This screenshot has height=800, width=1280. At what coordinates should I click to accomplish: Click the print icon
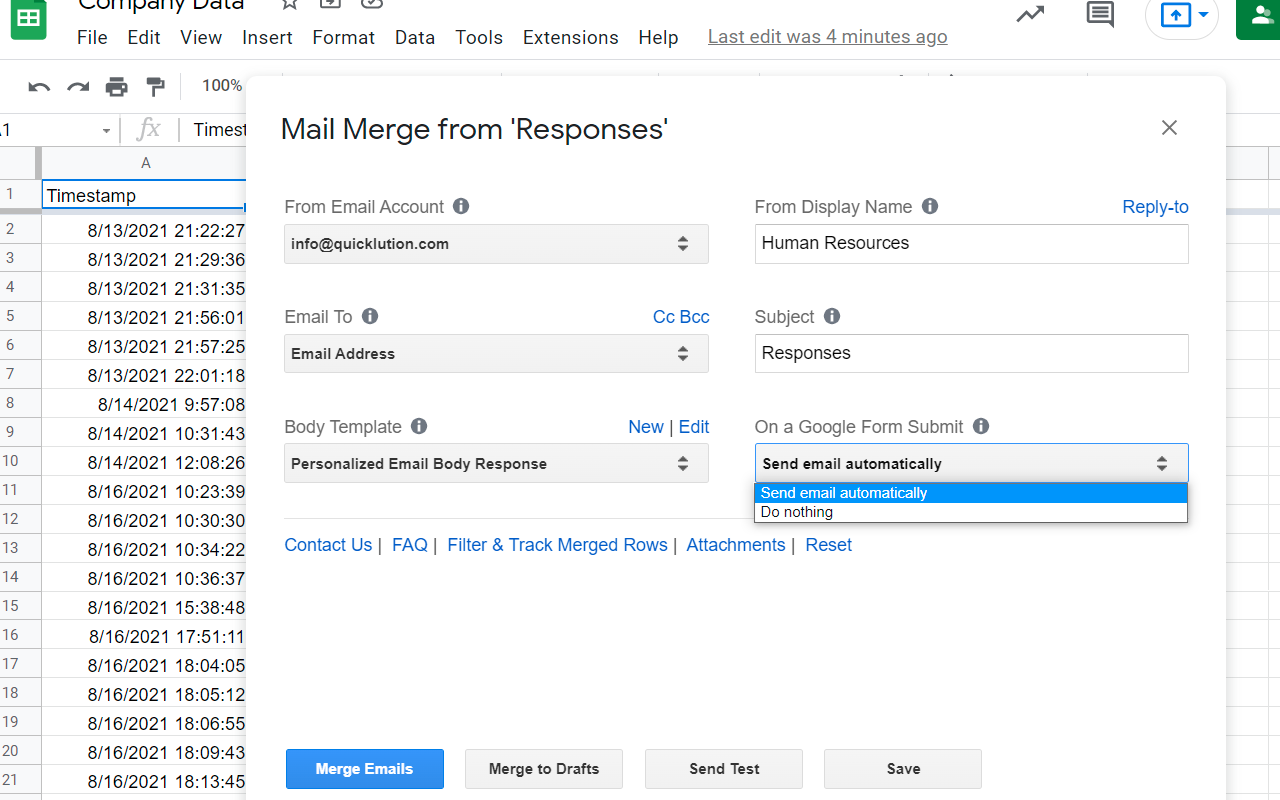(117, 87)
